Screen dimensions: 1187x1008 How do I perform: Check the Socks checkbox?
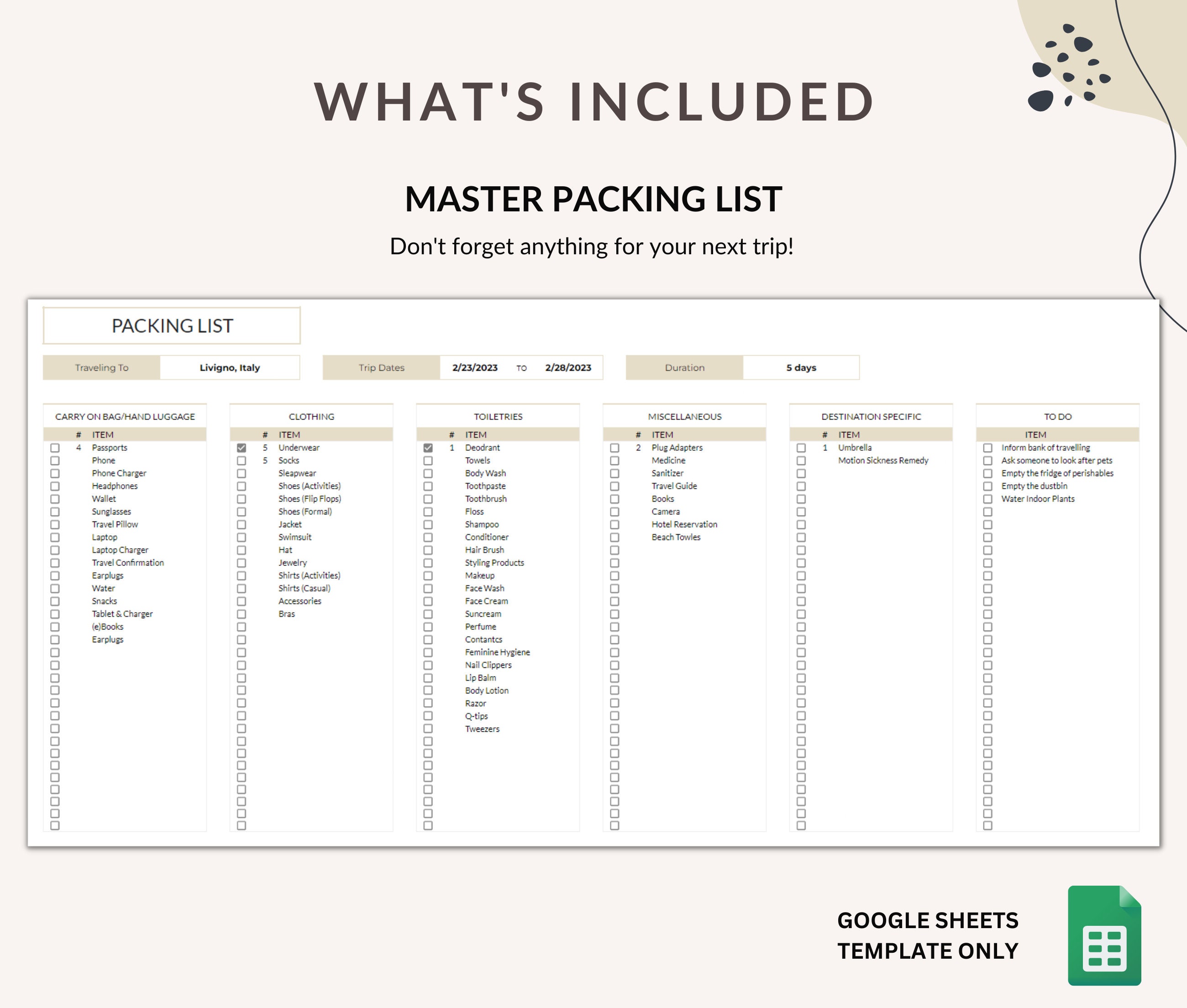click(x=241, y=461)
